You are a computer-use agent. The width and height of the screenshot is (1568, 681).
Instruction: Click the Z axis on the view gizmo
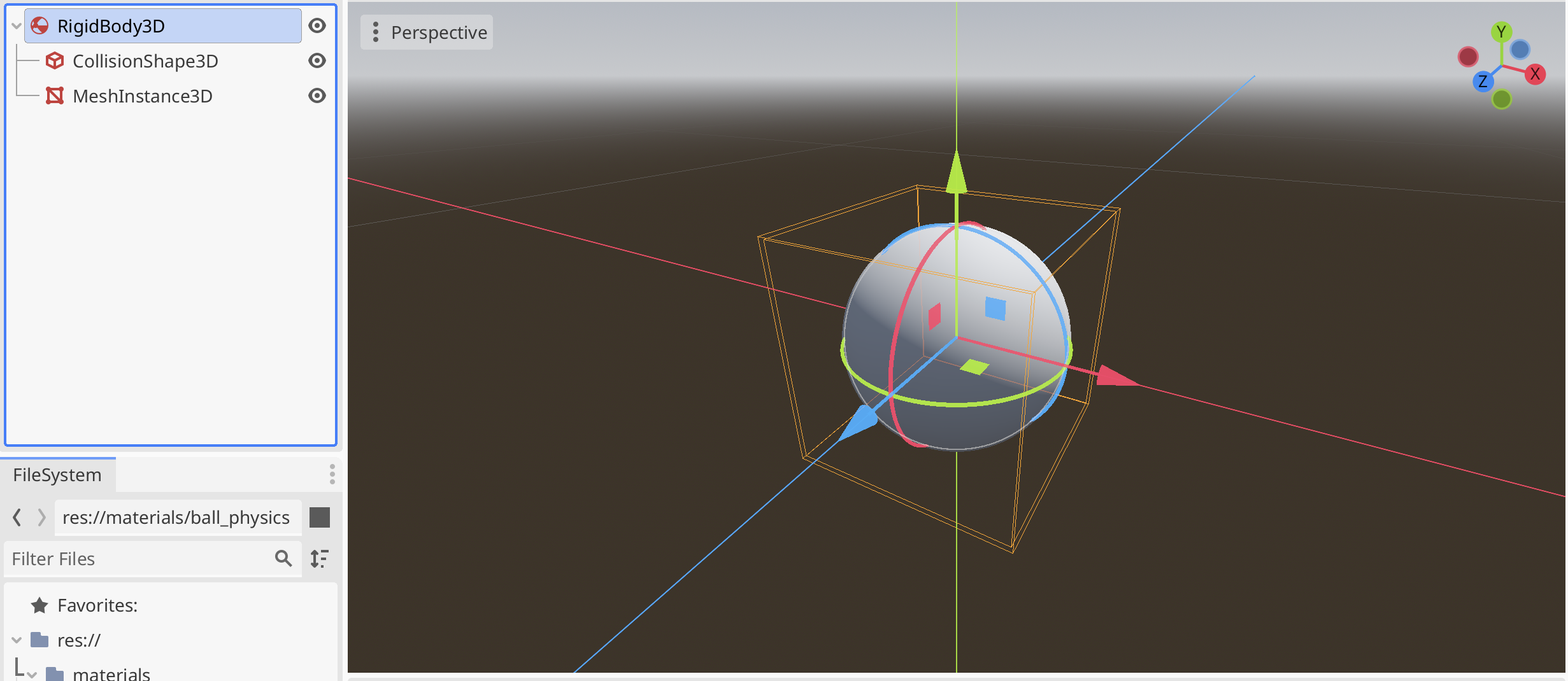(x=1483, y=81)
